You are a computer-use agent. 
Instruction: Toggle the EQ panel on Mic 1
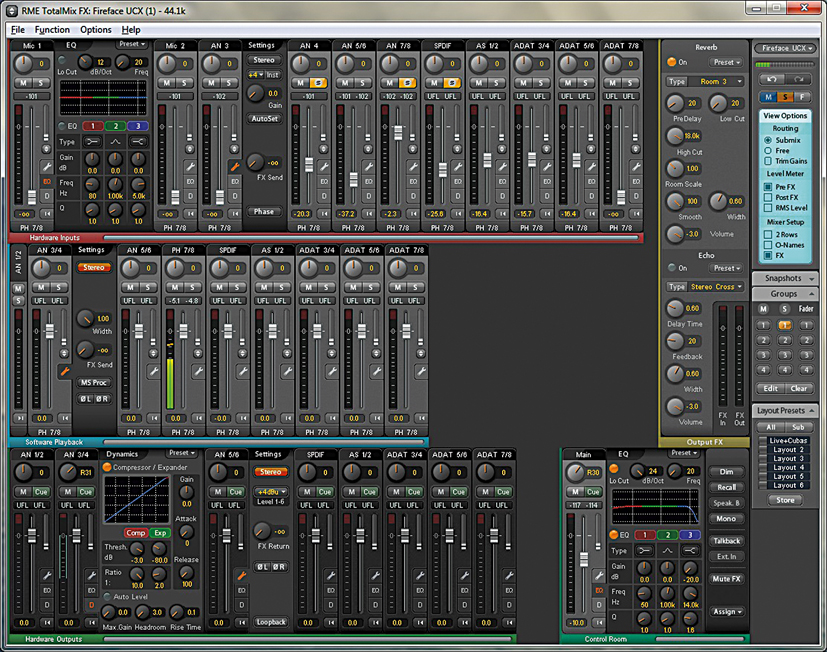click(x=47, y=181)
